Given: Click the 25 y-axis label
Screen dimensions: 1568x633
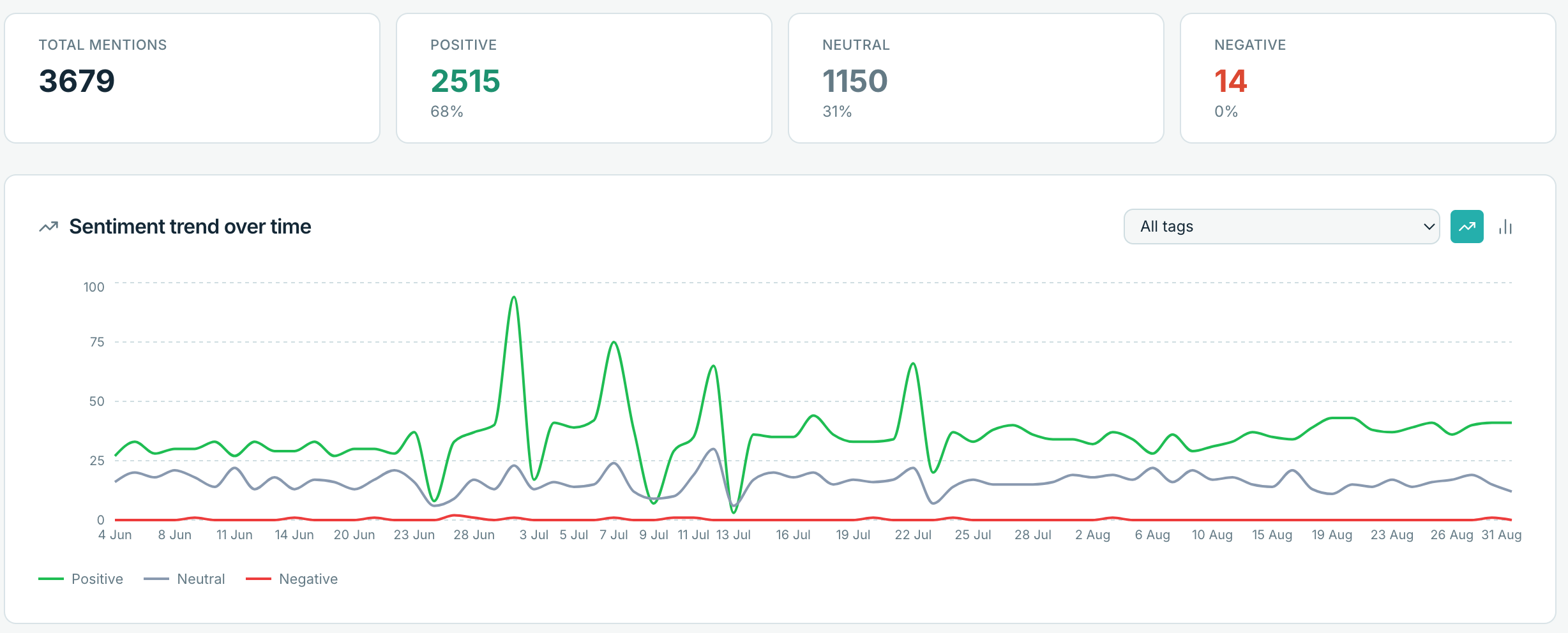Looking at the screenshot, I should pyautogui.click(x=97, y=461).
